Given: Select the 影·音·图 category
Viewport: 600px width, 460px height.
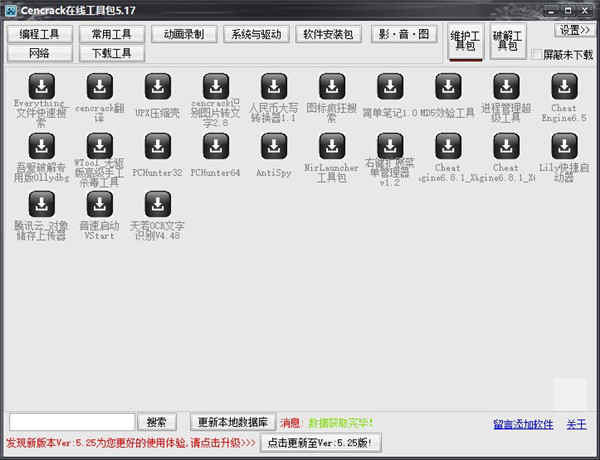Looking at the screenshot, I should point(404,34).
